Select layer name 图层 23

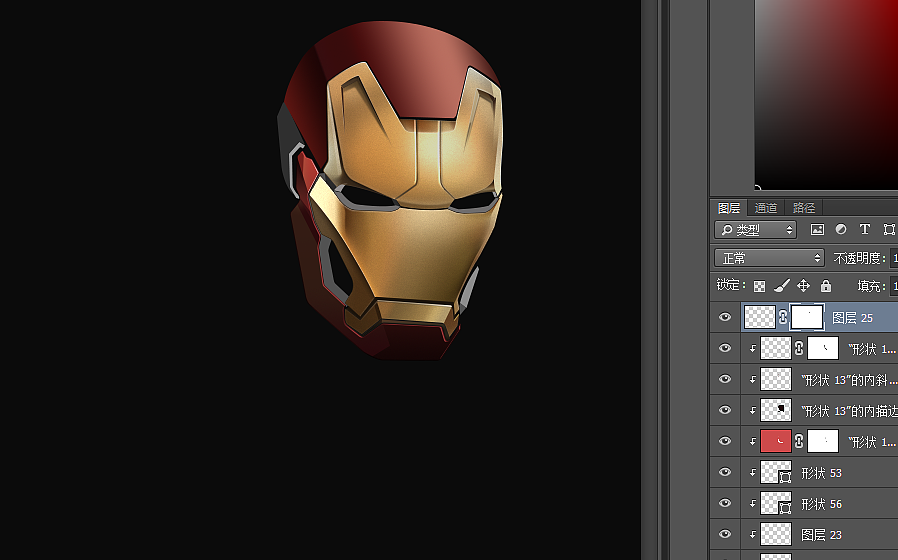(821, 535)
